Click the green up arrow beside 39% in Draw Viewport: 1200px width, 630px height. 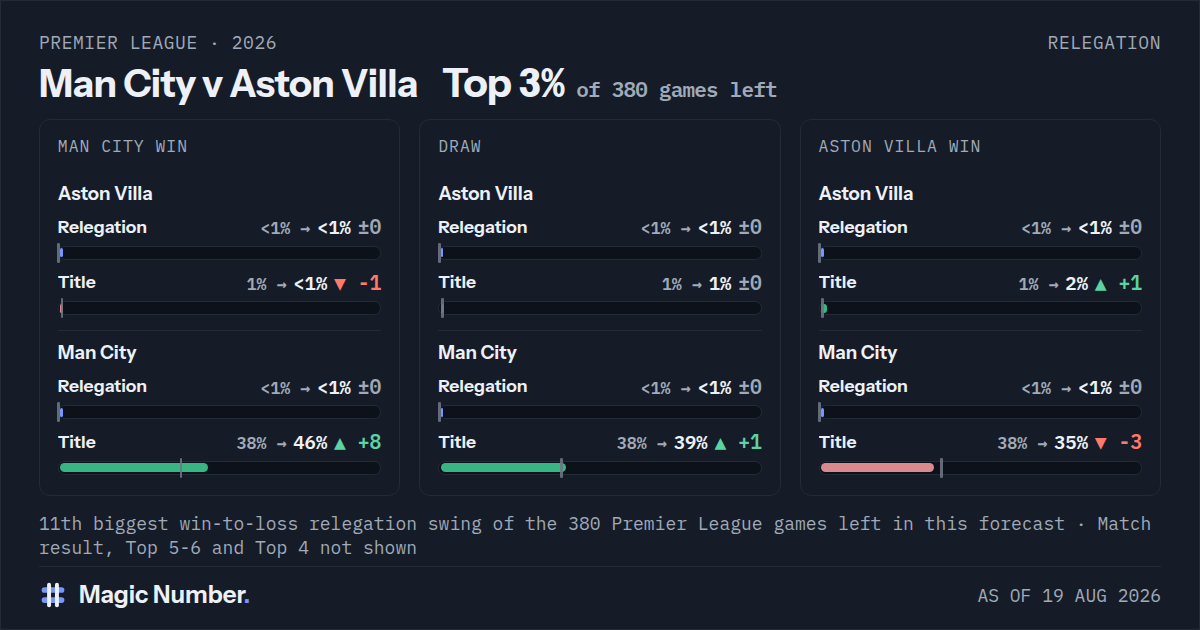point(720,443)
